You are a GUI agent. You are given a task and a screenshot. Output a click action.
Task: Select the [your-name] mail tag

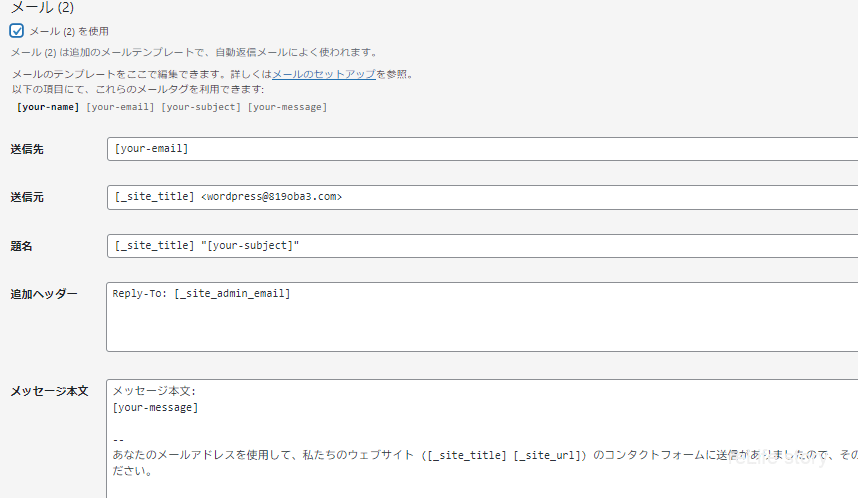coord(48,107)
